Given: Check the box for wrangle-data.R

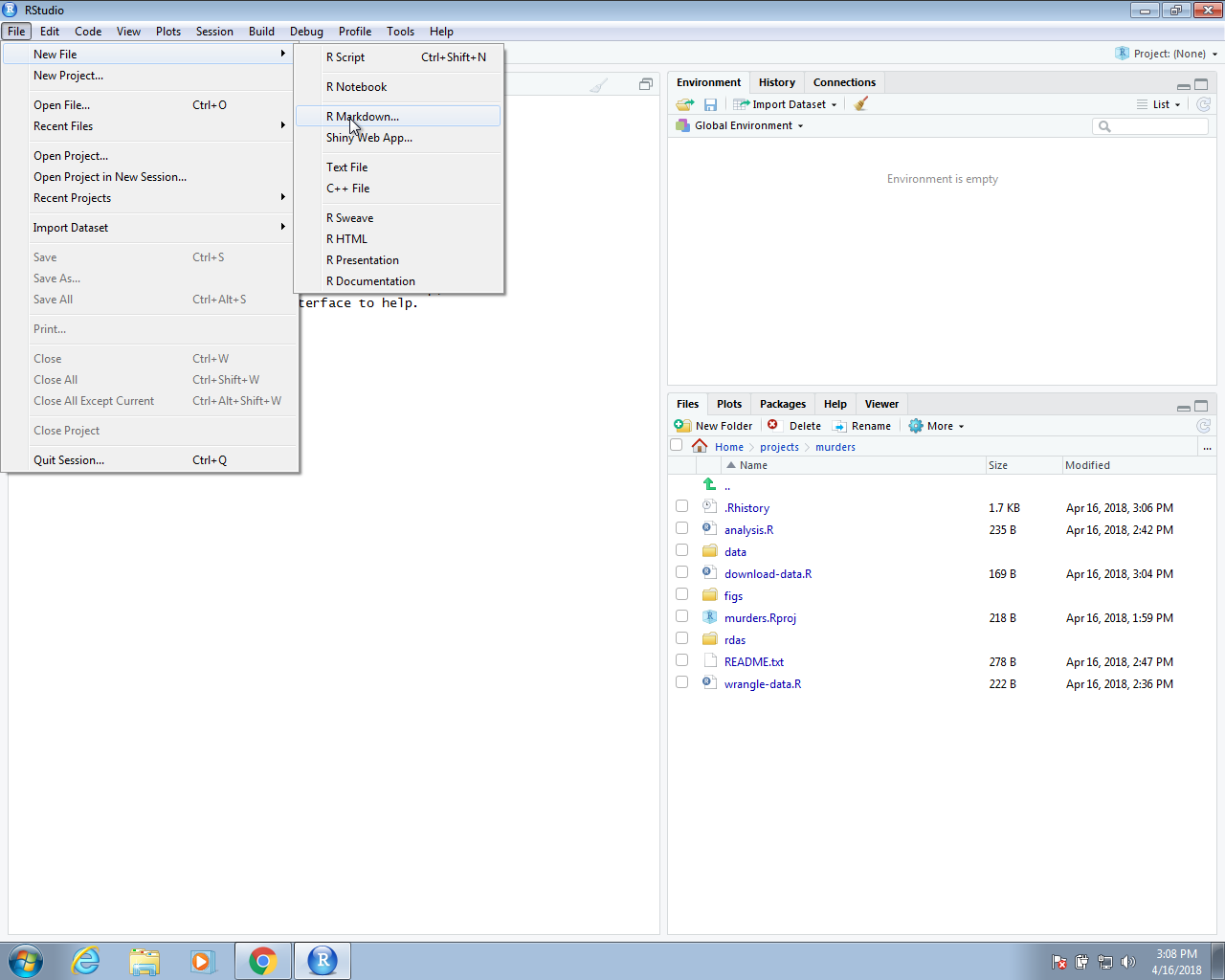Looking at the screenshot, I should click(681, 682).
